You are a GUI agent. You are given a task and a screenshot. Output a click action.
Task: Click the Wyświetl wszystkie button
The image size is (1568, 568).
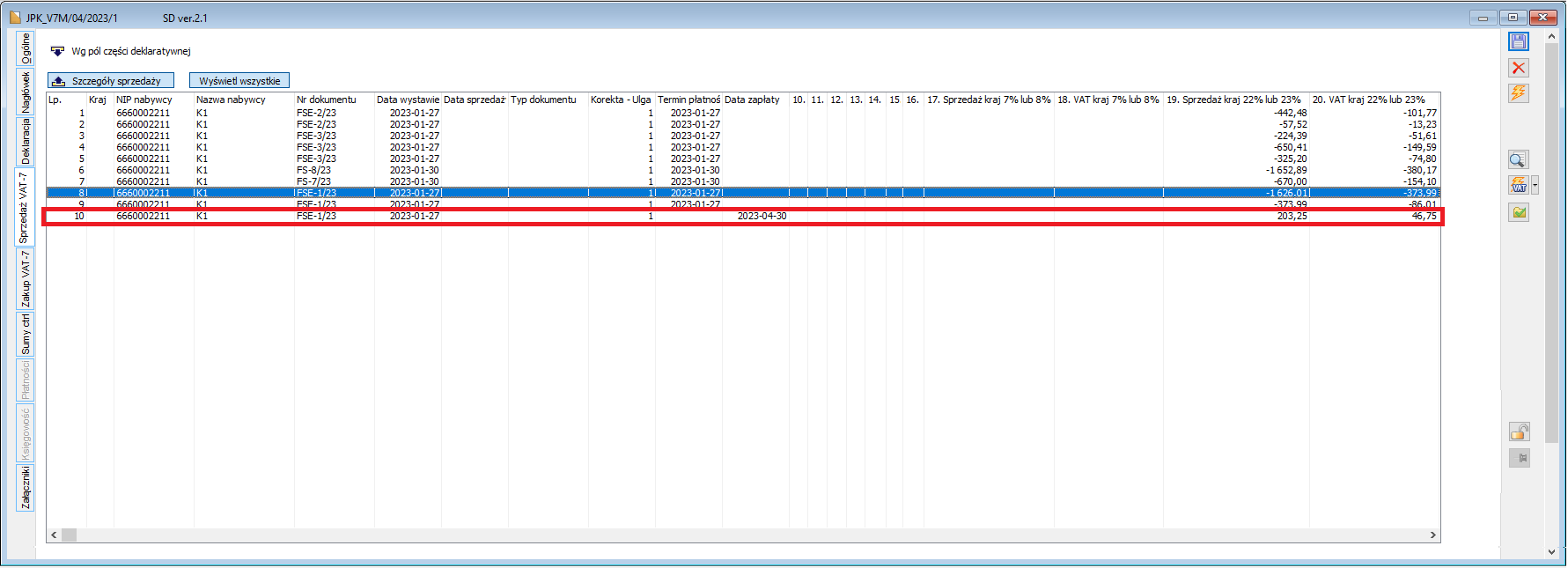pos(239,80)
